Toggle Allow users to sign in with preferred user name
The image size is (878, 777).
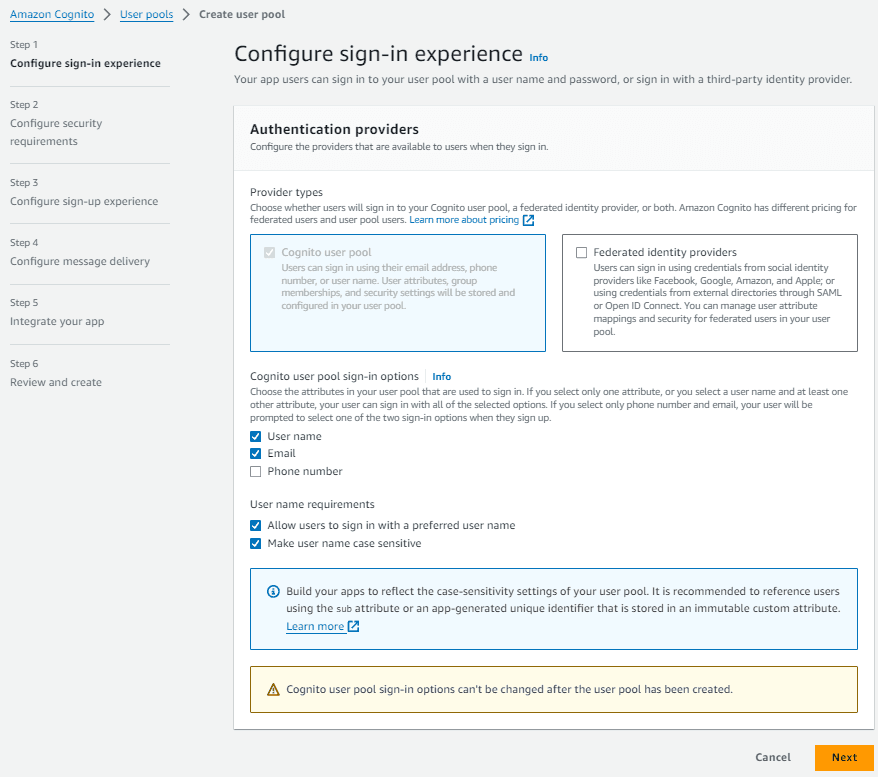[255, 526]
